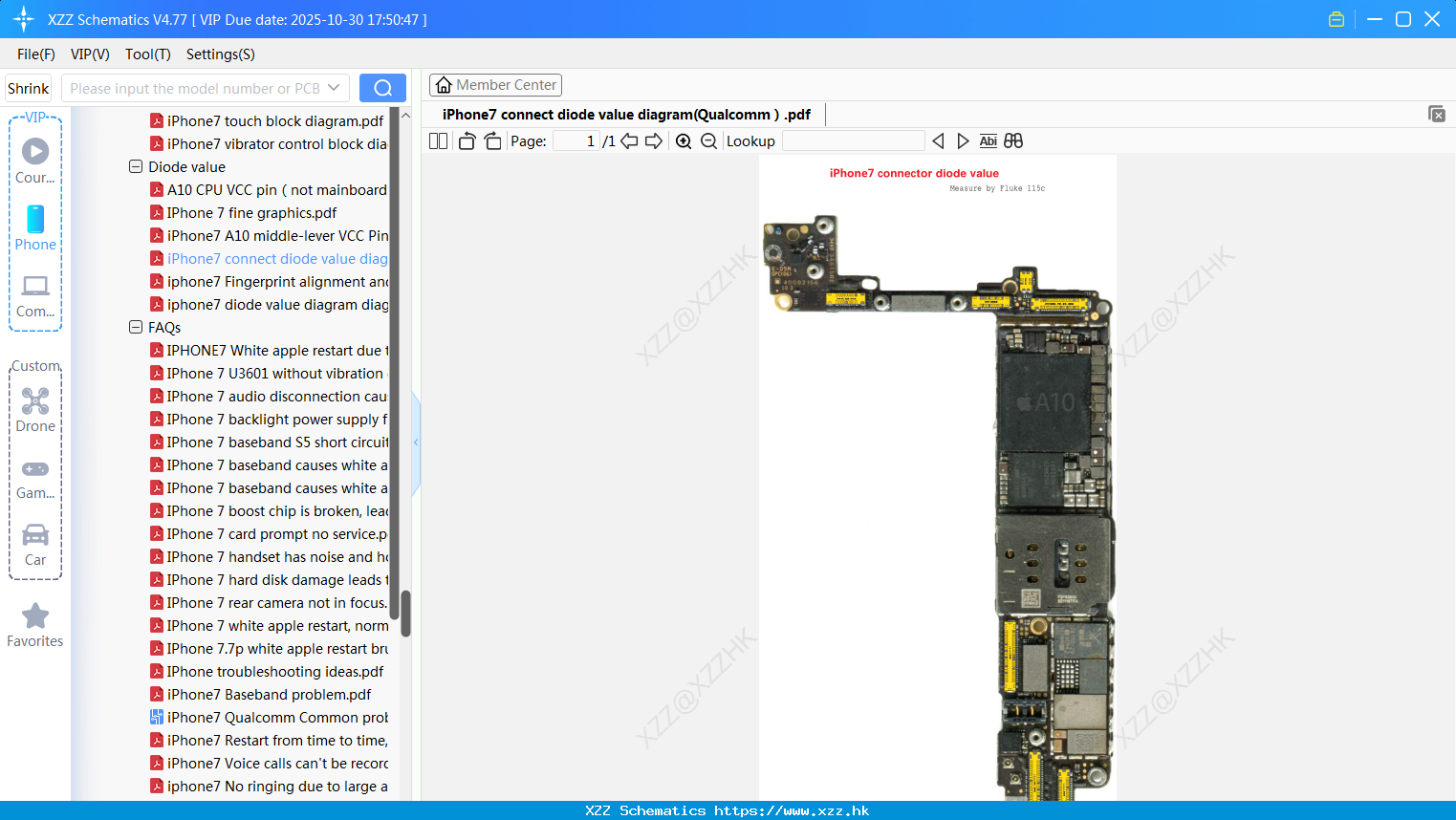Select the Drone category

(35, 410)
